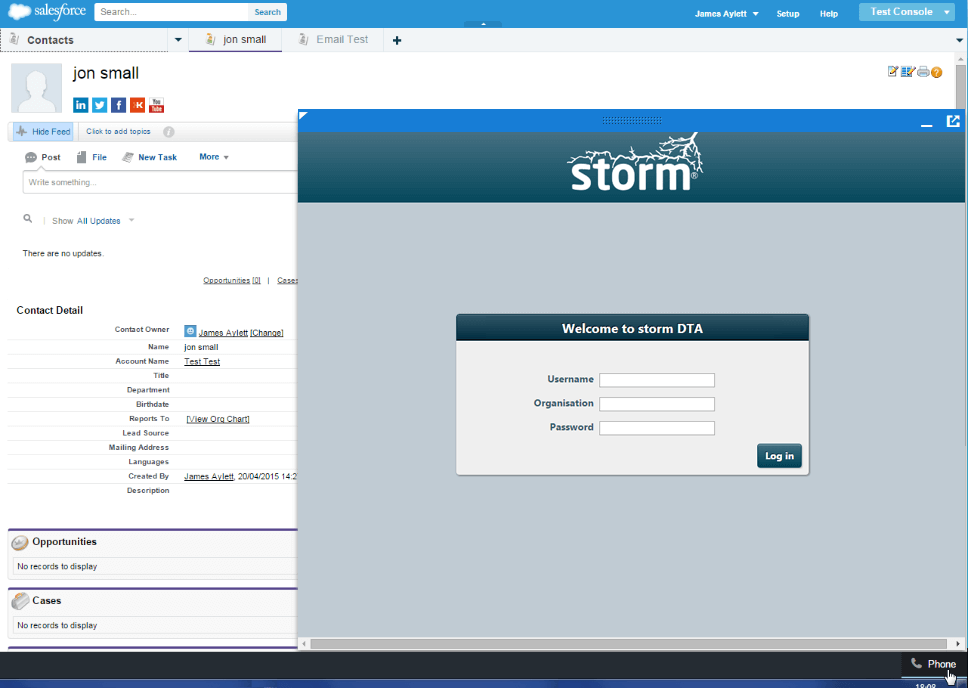Viewport: 968px width, 688px height.
Task: Open the Facebook social profile icon
Action: click(119, 105)
